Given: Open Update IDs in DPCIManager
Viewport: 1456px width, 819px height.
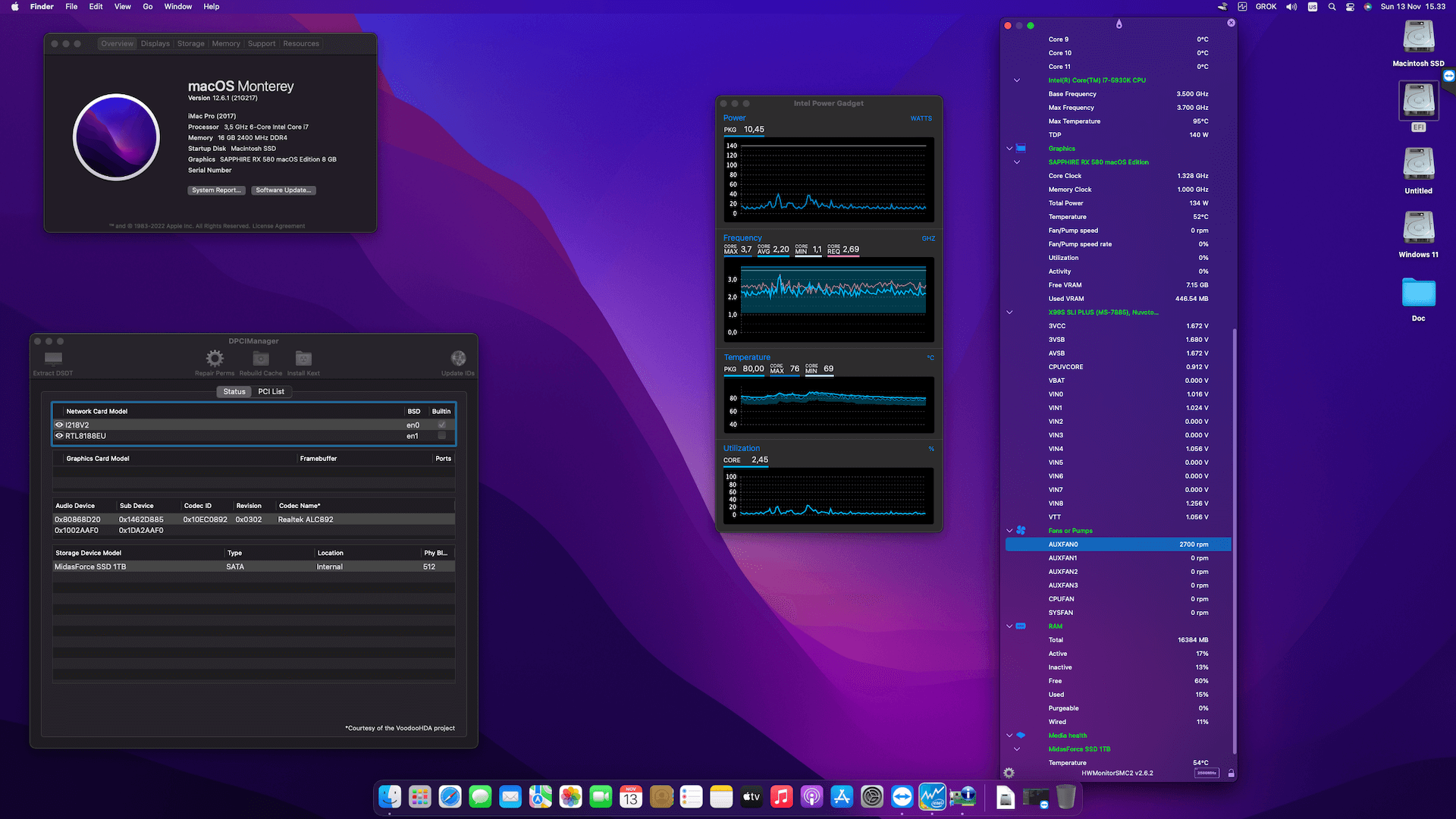Looking at the screenshot, I should pyautogui.click(x=458, y=359).
